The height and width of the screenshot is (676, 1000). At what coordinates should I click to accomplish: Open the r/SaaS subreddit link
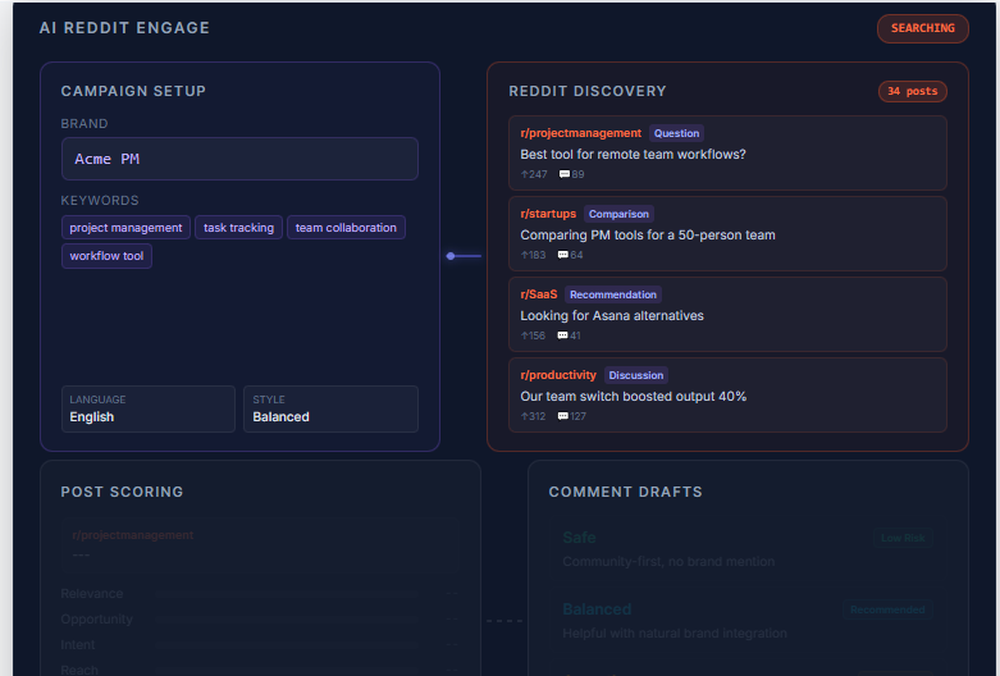click(537, 294)
